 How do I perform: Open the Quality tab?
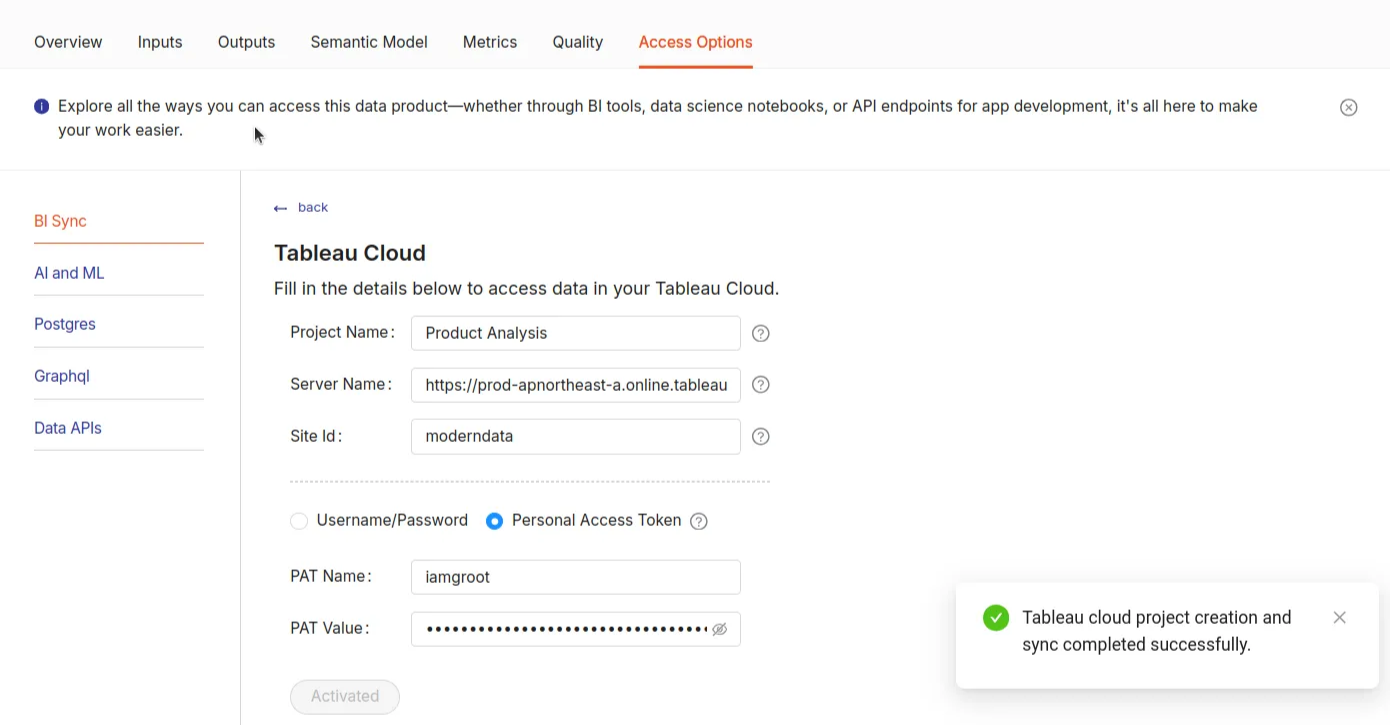pos(578,42)
